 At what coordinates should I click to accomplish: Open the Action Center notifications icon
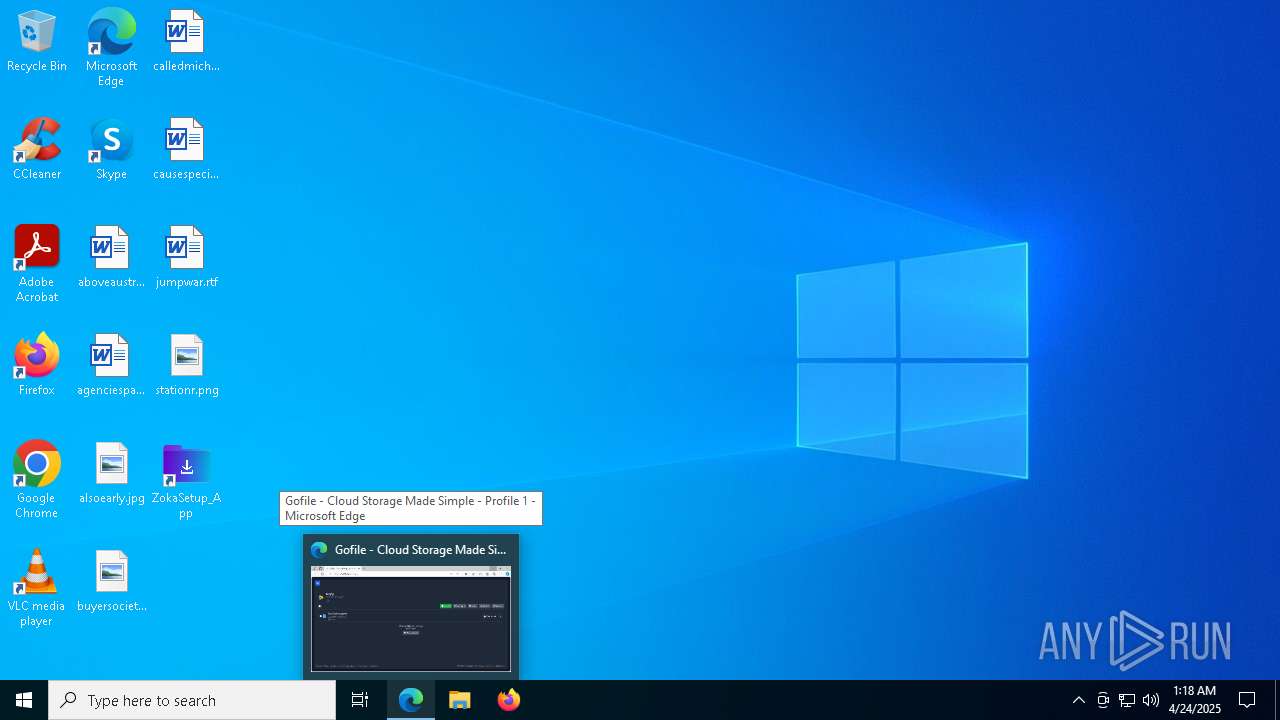[x=1247, y=700]
